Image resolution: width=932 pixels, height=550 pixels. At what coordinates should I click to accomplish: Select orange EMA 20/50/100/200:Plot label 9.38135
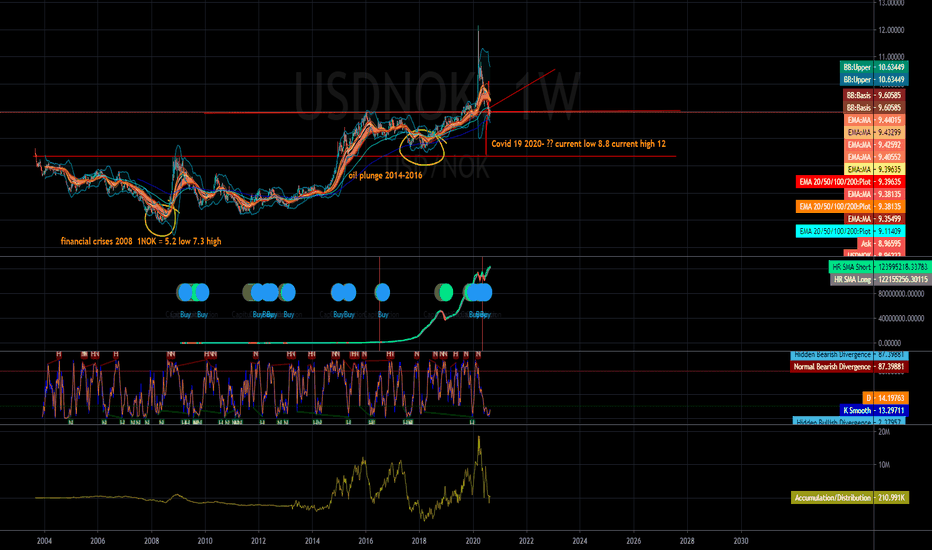[x=850, y=207]
